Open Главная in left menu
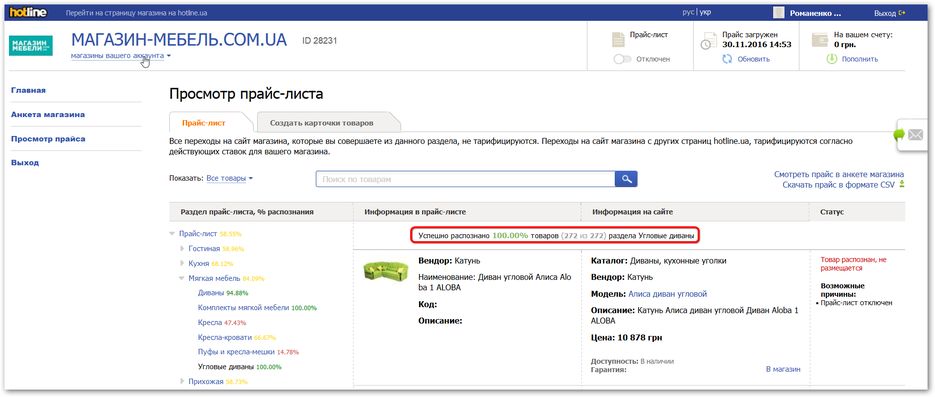The width and height of the screenshot is (935, 397). [29, 90]
